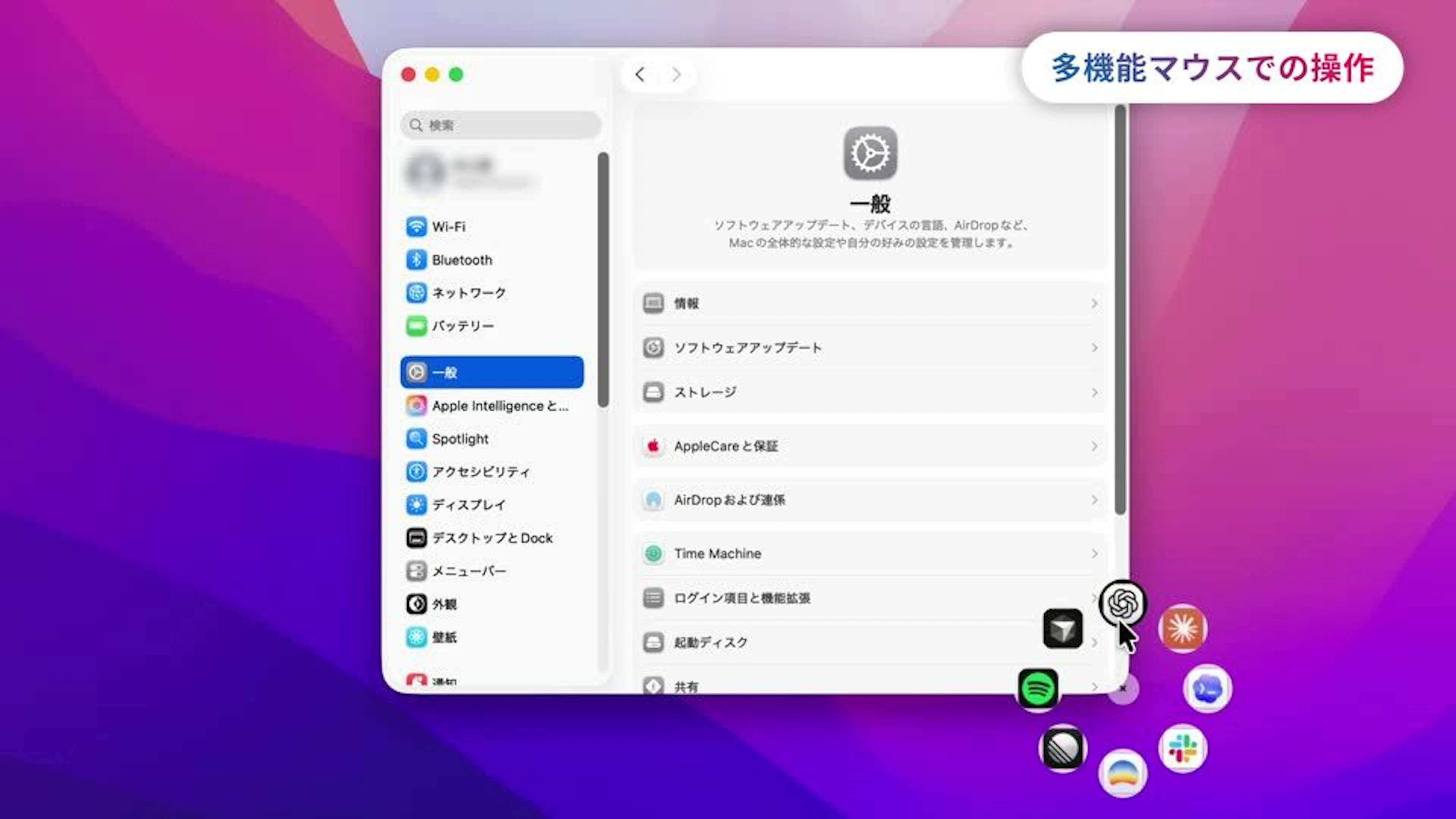Open the ストレージ row
The width and height of the screenshot is (1456, 819).
coord(871,392)
